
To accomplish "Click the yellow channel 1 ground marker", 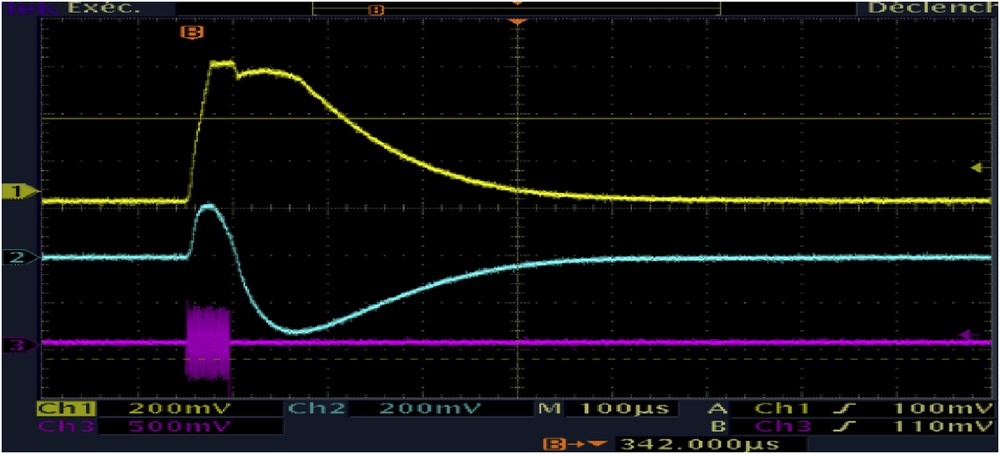I will coord(16,191).
